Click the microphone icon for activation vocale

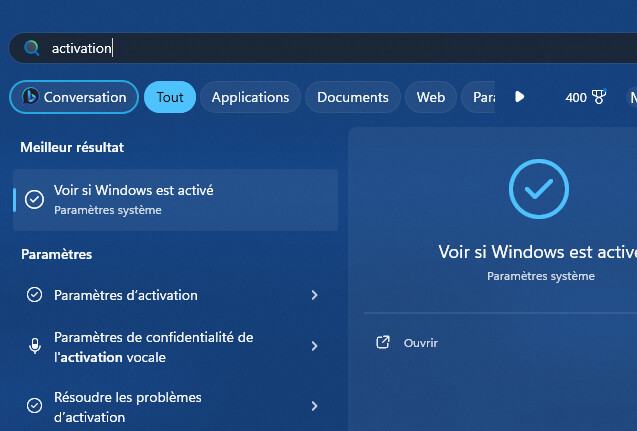pos(34,346)
